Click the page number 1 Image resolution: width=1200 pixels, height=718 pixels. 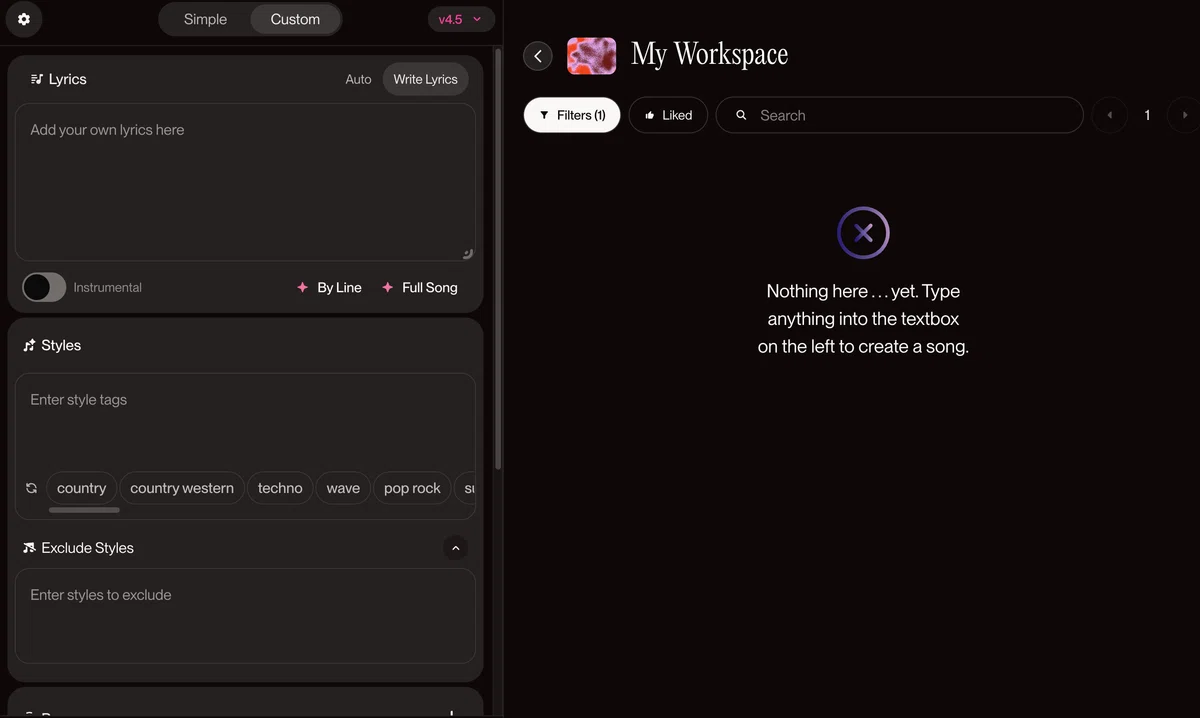click(1147, 115)
